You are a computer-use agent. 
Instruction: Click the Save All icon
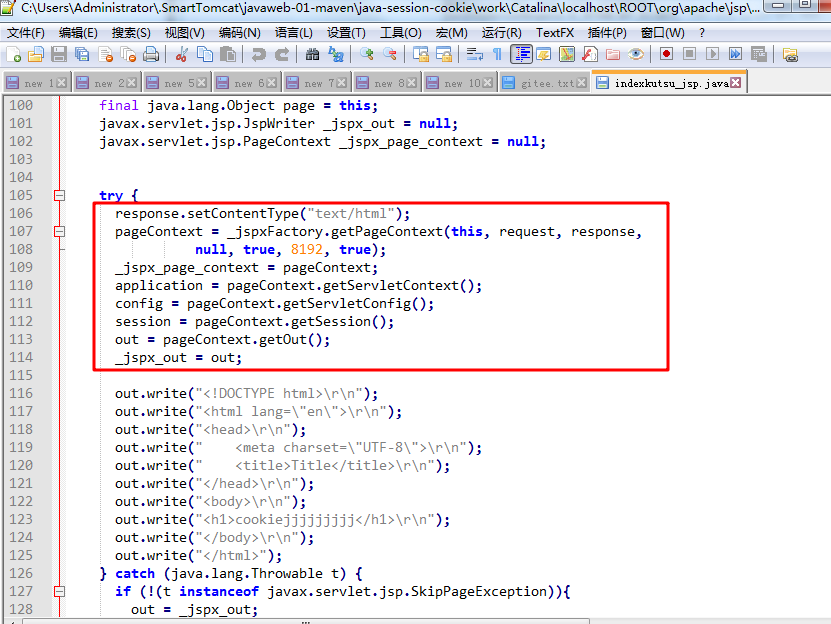click(82, 55)
